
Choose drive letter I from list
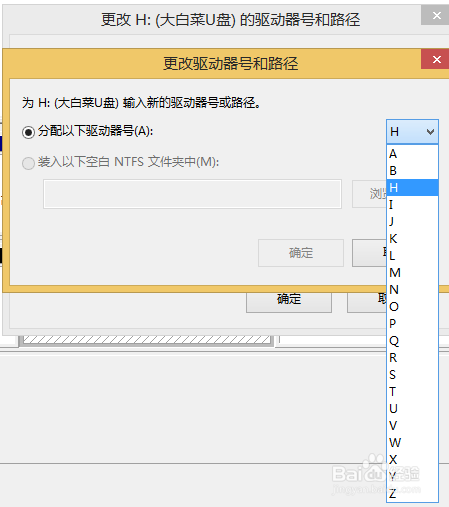pos(412,205)
